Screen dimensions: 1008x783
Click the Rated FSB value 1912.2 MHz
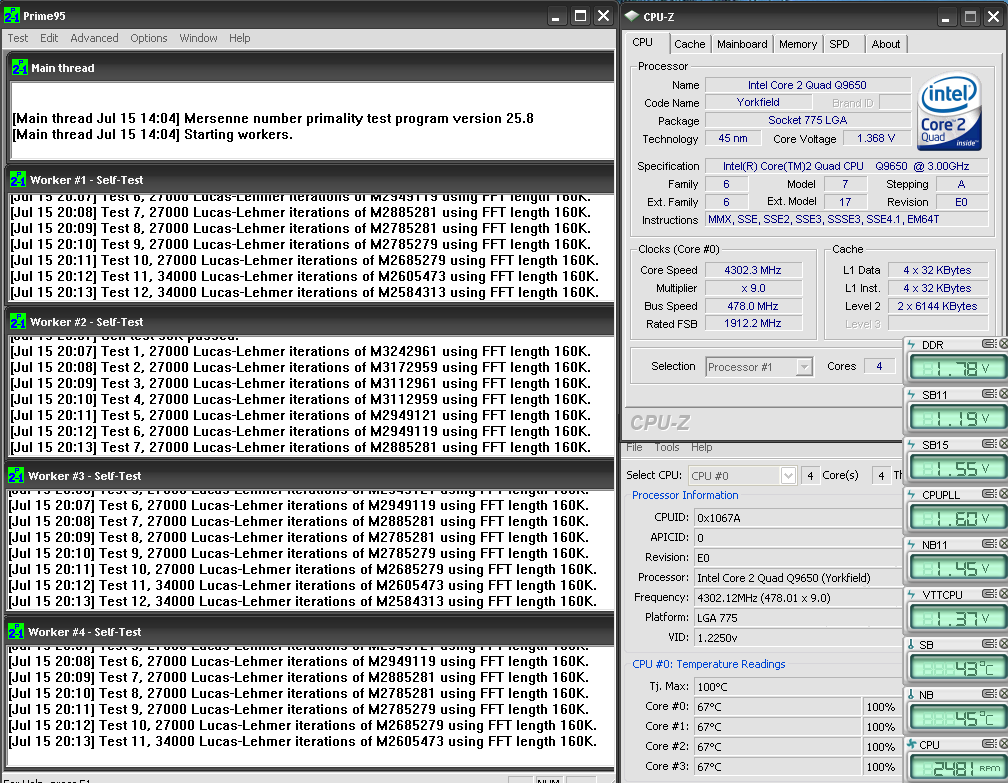point(753,323)
